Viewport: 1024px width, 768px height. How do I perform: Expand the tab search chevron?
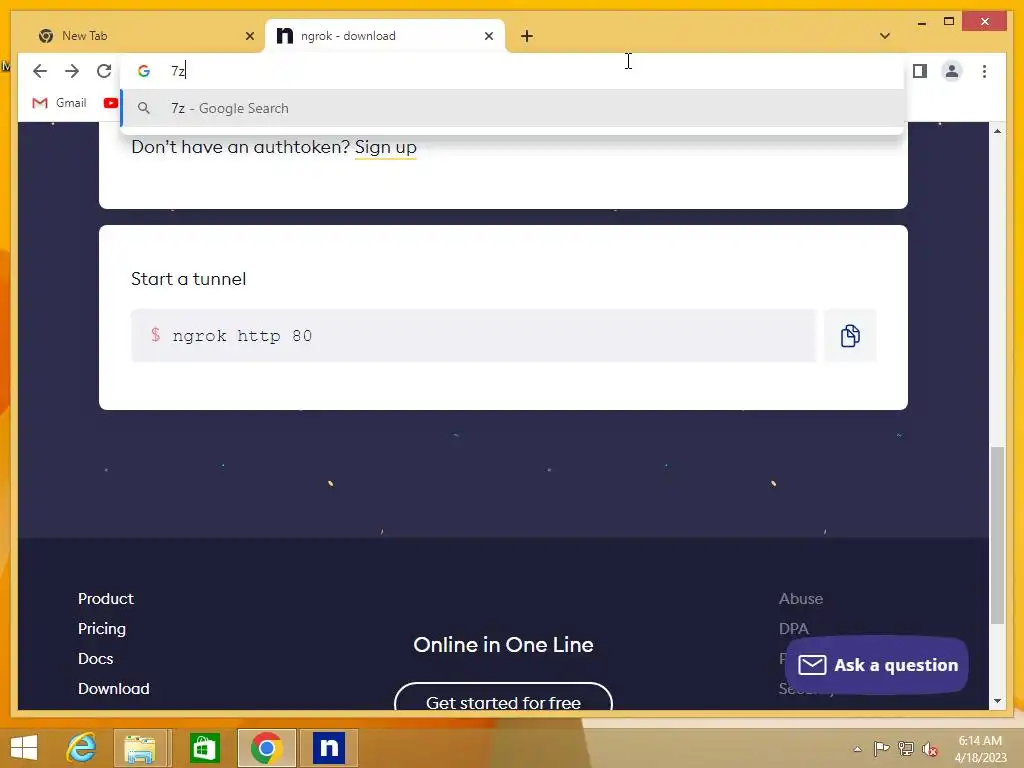885,36
